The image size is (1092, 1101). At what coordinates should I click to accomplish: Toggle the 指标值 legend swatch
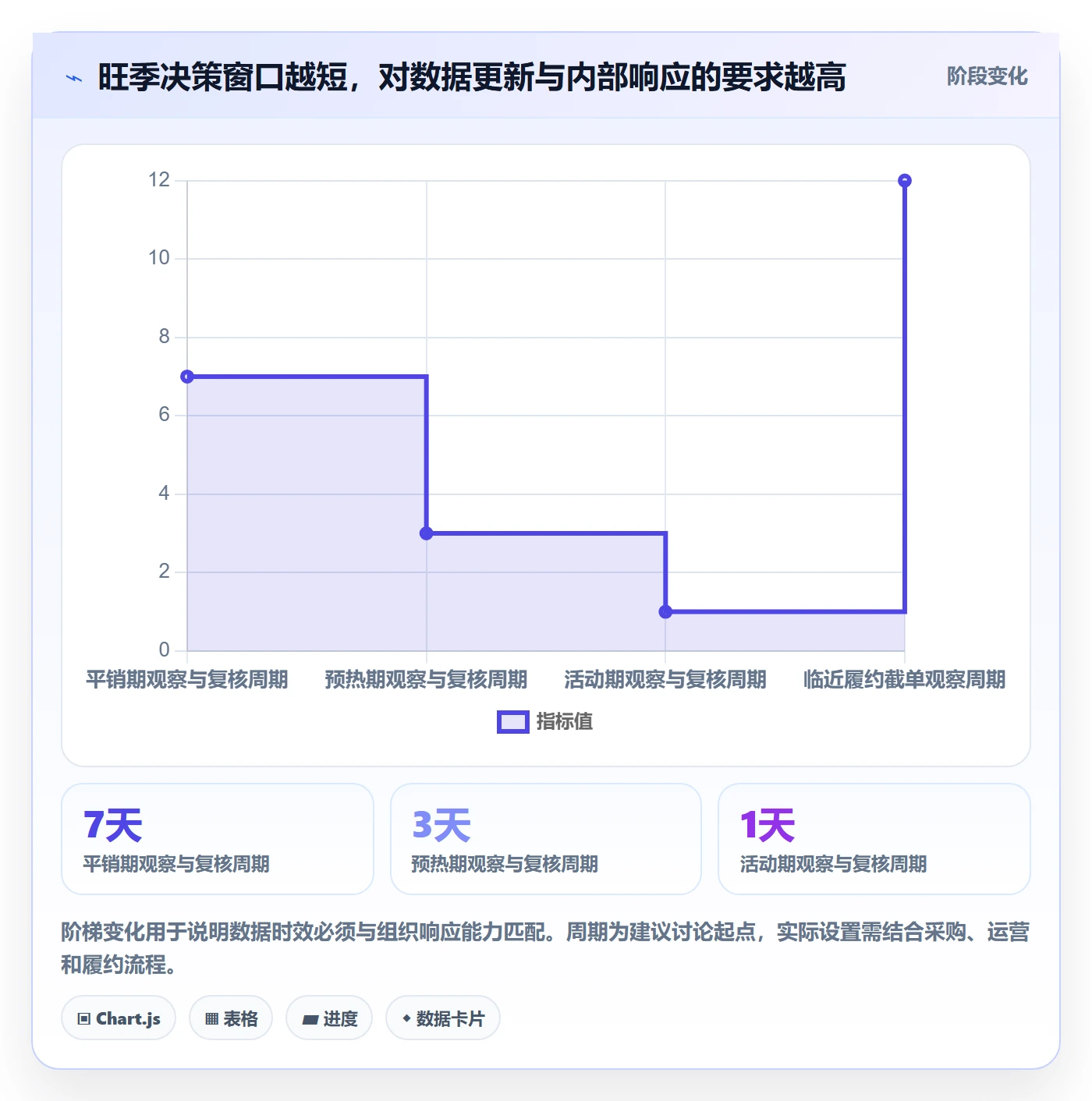click(x=513, y=722)
